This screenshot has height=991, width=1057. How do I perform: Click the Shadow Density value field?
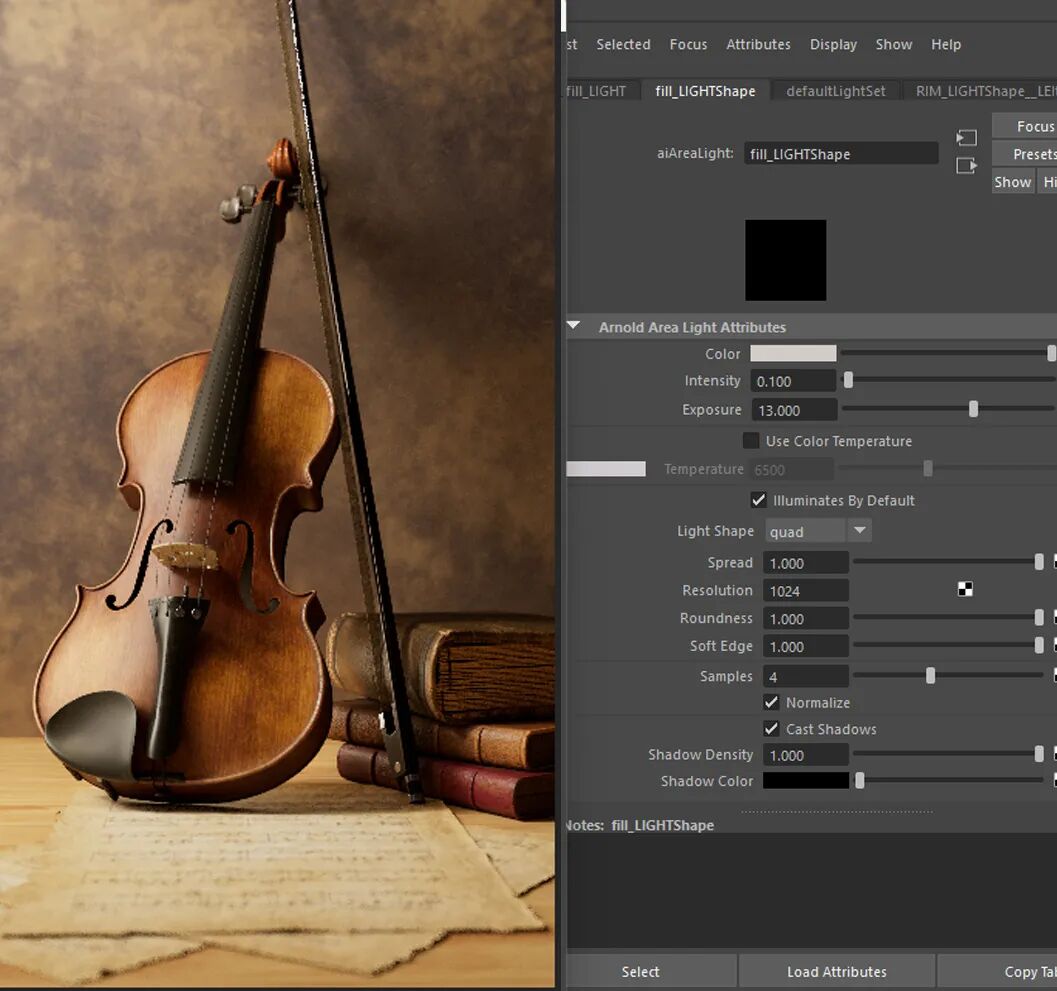click(805, 755)
